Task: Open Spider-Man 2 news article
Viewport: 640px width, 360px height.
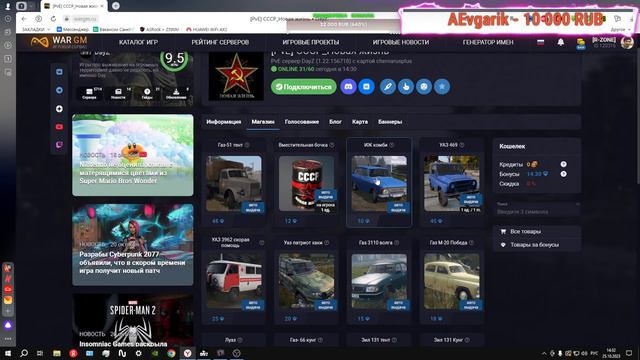Action: point(133,320)
